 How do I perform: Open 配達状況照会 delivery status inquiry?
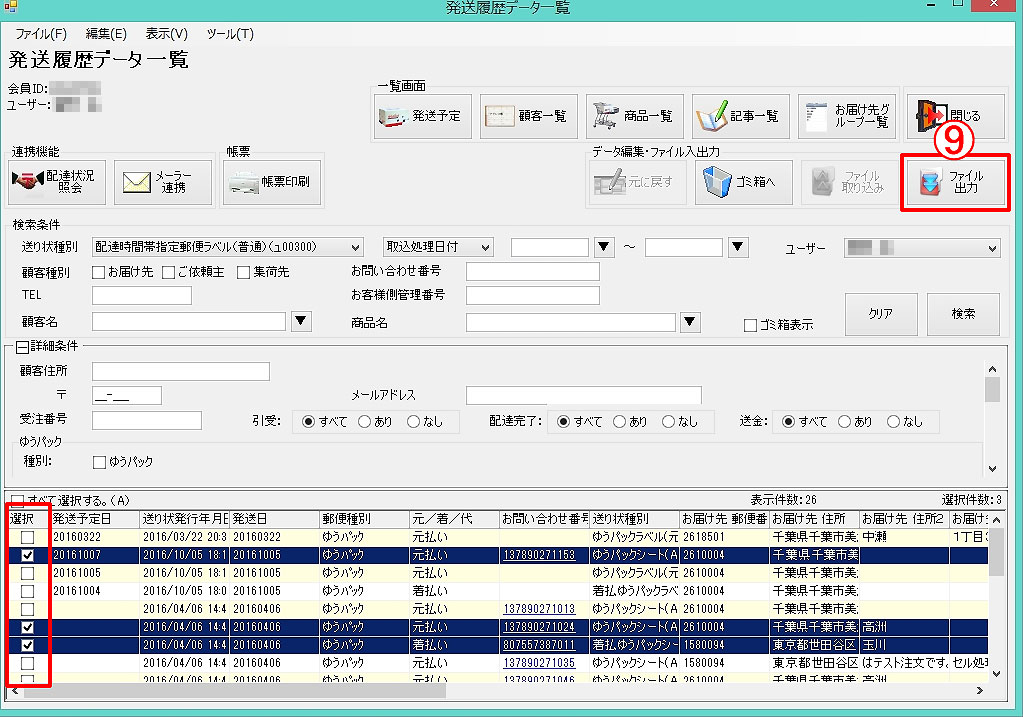(59, 183)
